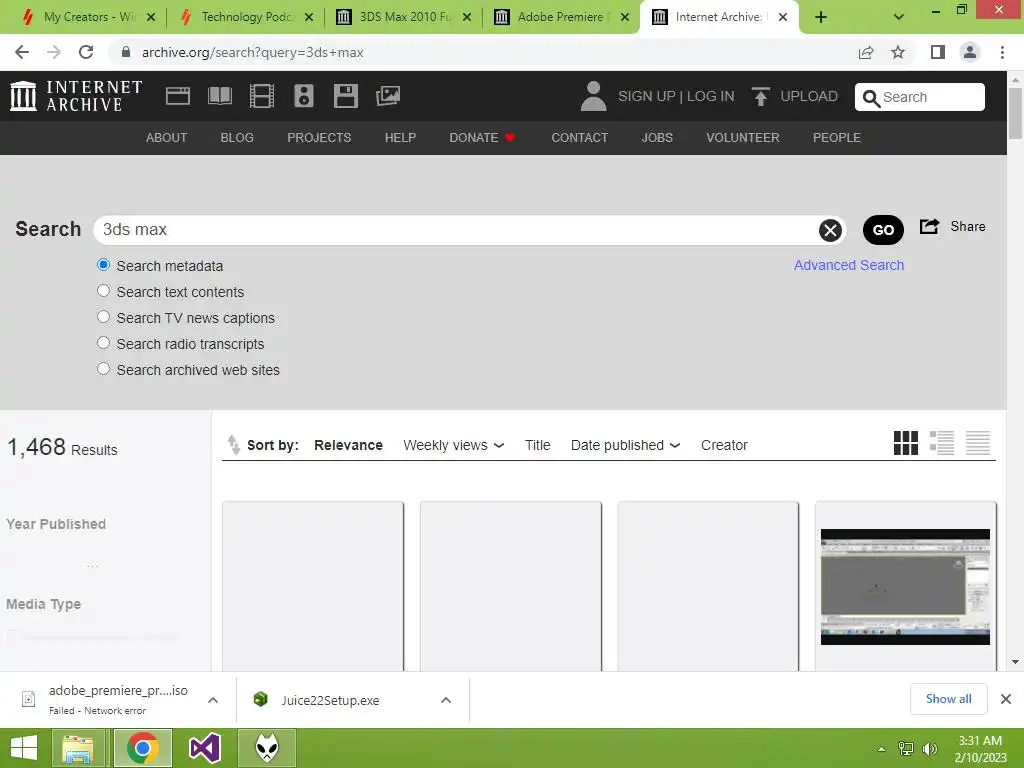Click the GO search button
The image size is (1024, 768).
click(x=883, y=230)
